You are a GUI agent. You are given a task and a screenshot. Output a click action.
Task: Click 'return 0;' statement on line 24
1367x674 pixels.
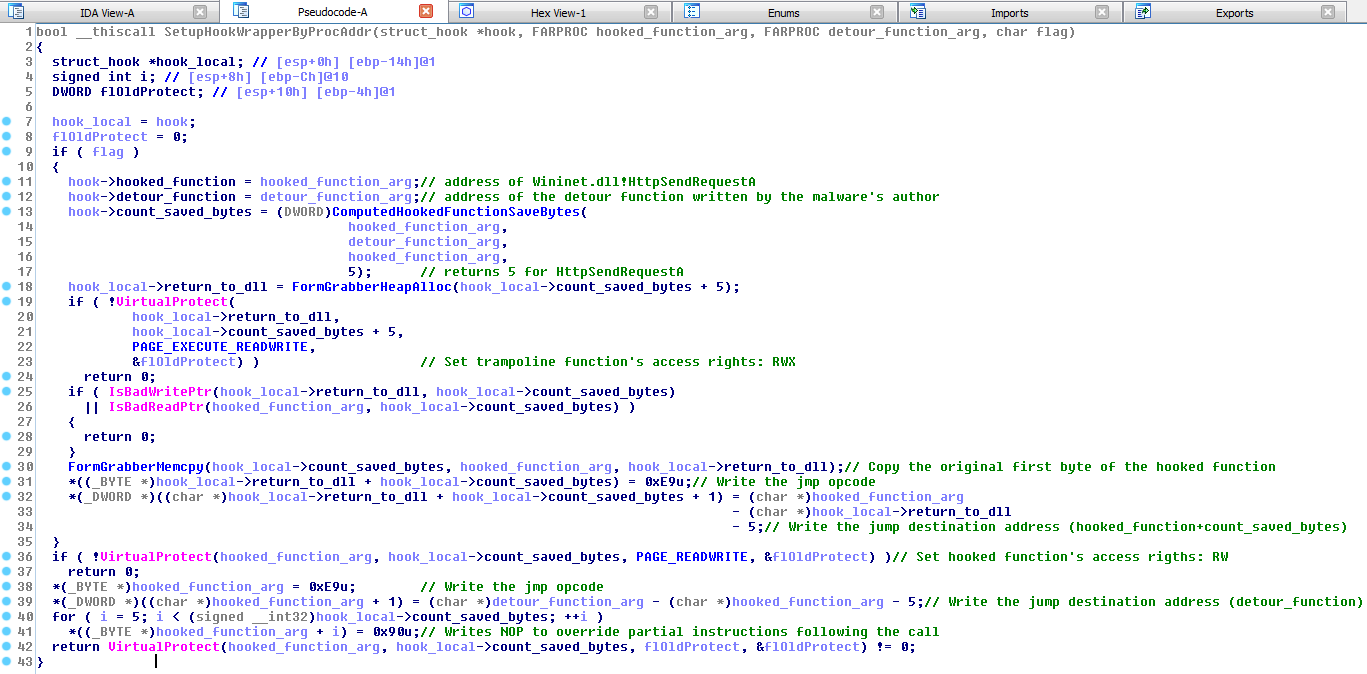[120, 377]
